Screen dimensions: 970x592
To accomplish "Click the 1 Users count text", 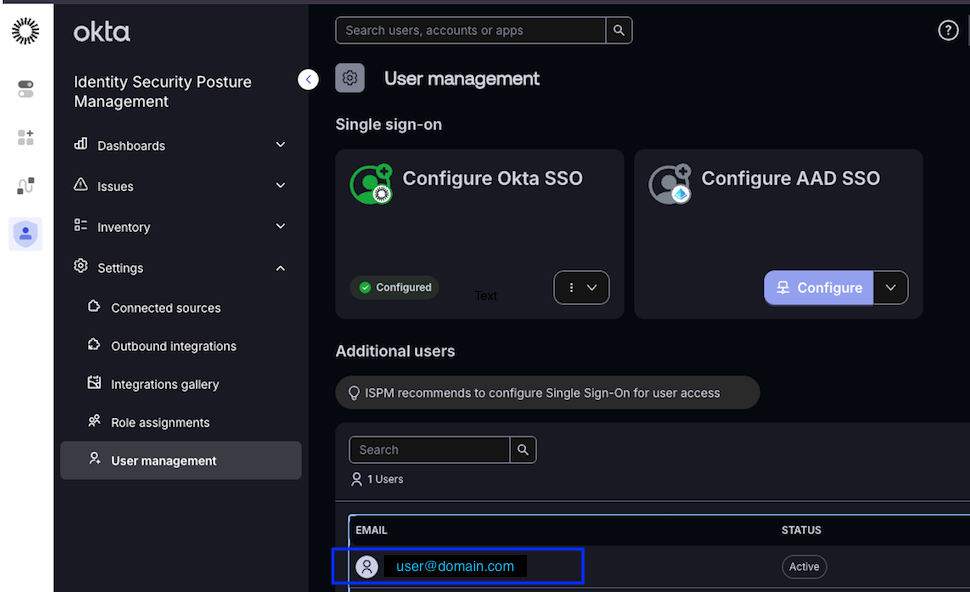I will point(385,479).
